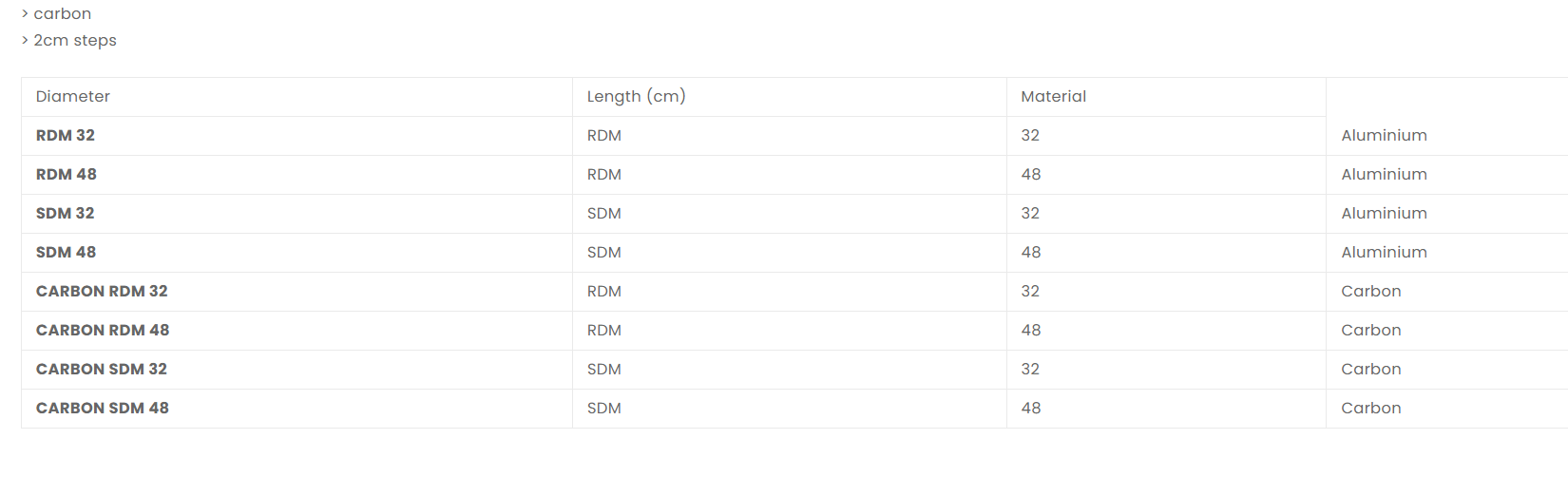Click the Length (cm) column header
The image size is (1568, 477).
636,97
